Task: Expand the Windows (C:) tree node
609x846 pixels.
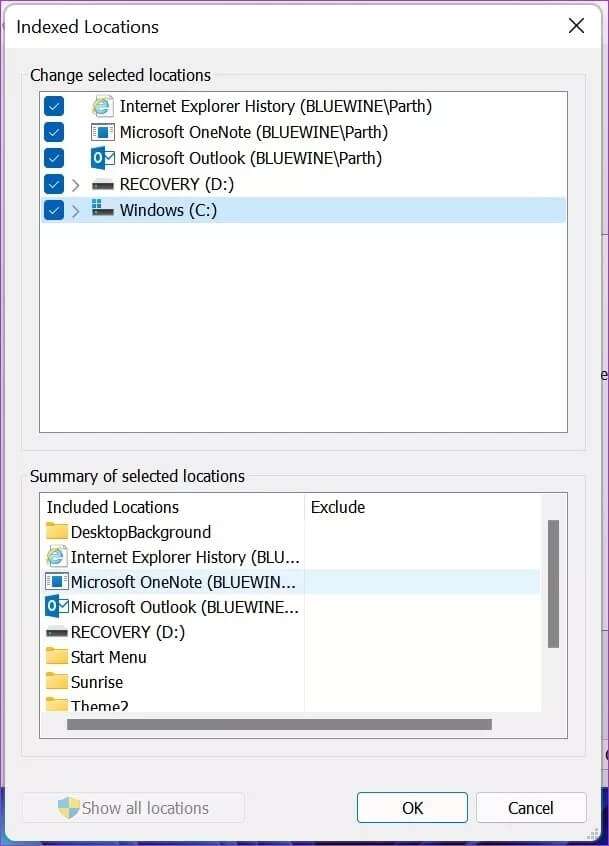Action: click(76, 211)
